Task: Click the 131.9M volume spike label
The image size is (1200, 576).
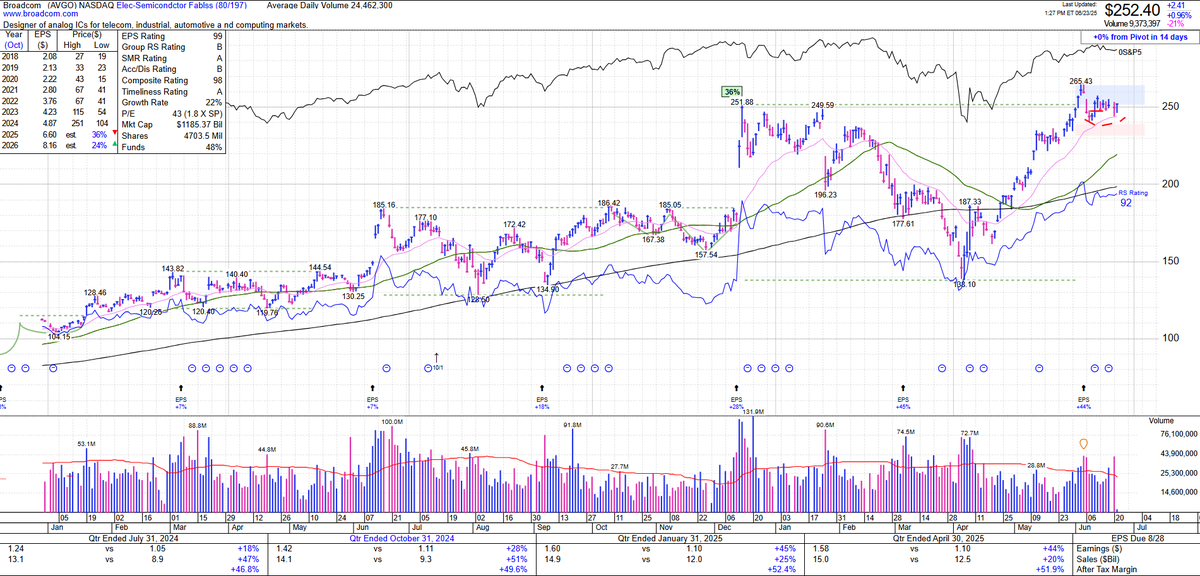Action: [751, 411]
